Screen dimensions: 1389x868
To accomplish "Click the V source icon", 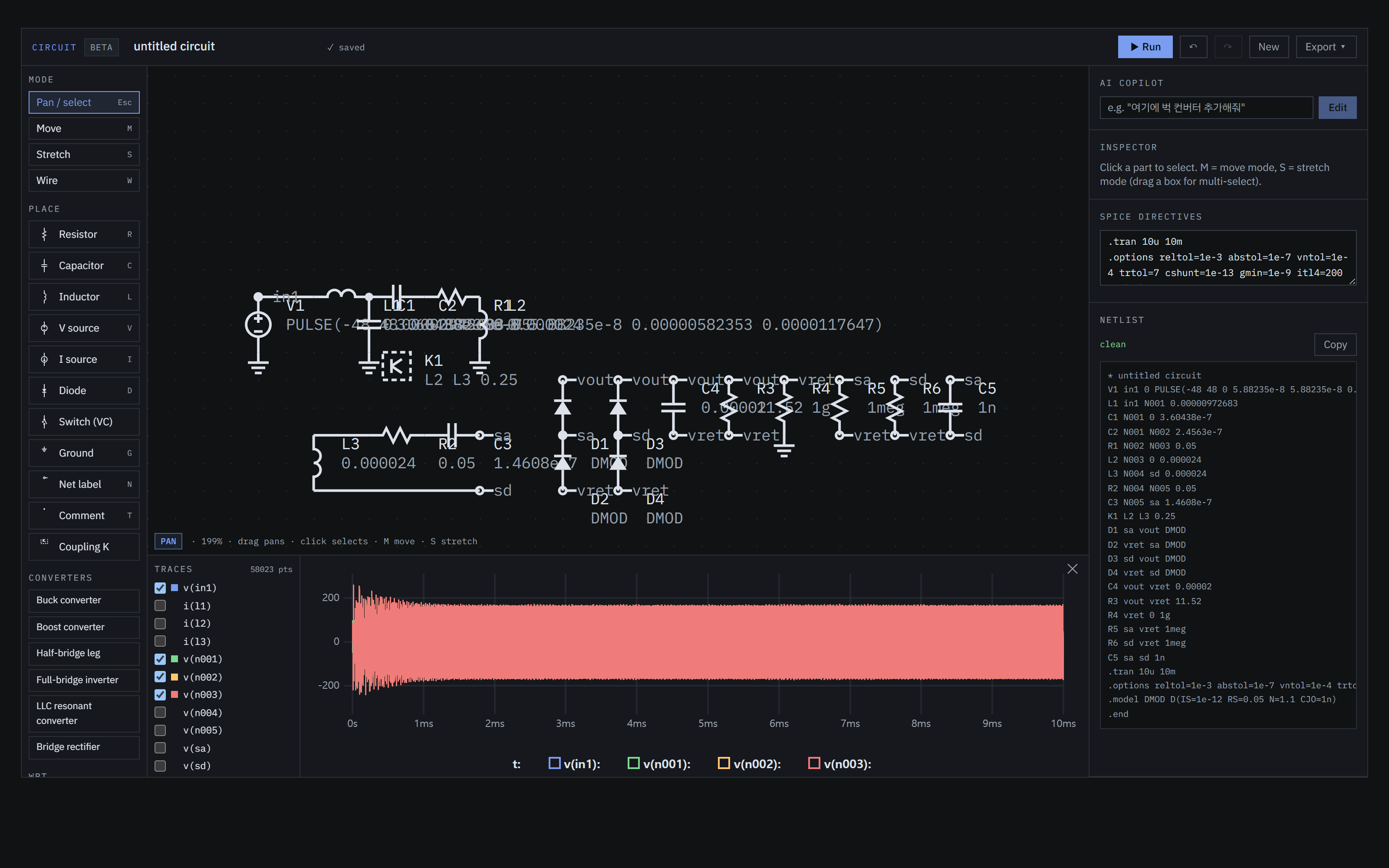I will pyautogui.click(x=44, y=328).
